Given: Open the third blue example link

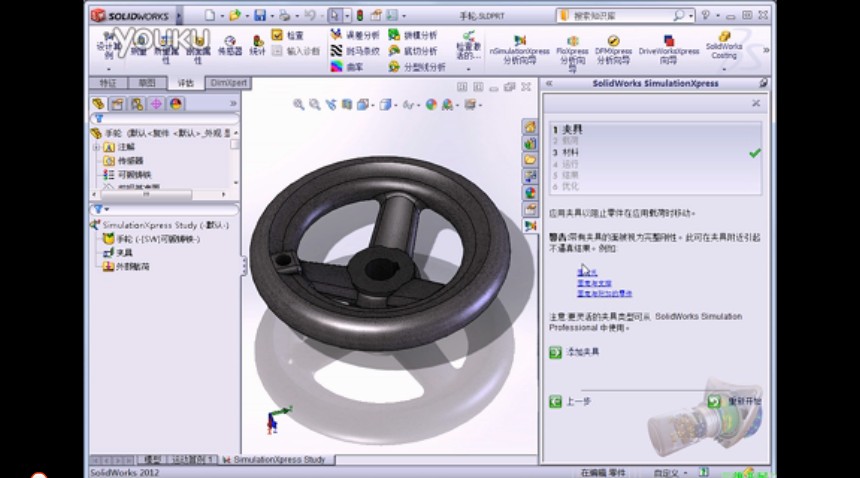Looking at the screenshot, I should (x=604, y=293).
